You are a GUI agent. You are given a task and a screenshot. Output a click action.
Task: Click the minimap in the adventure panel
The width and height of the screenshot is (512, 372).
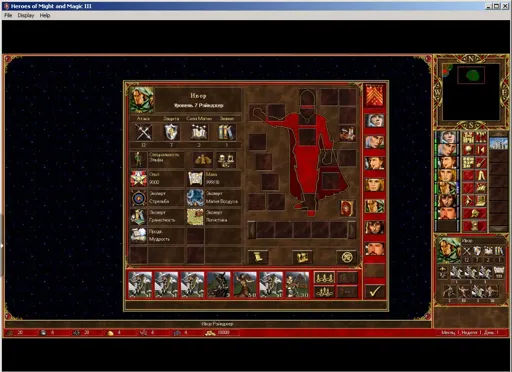(x=471, y=92)
